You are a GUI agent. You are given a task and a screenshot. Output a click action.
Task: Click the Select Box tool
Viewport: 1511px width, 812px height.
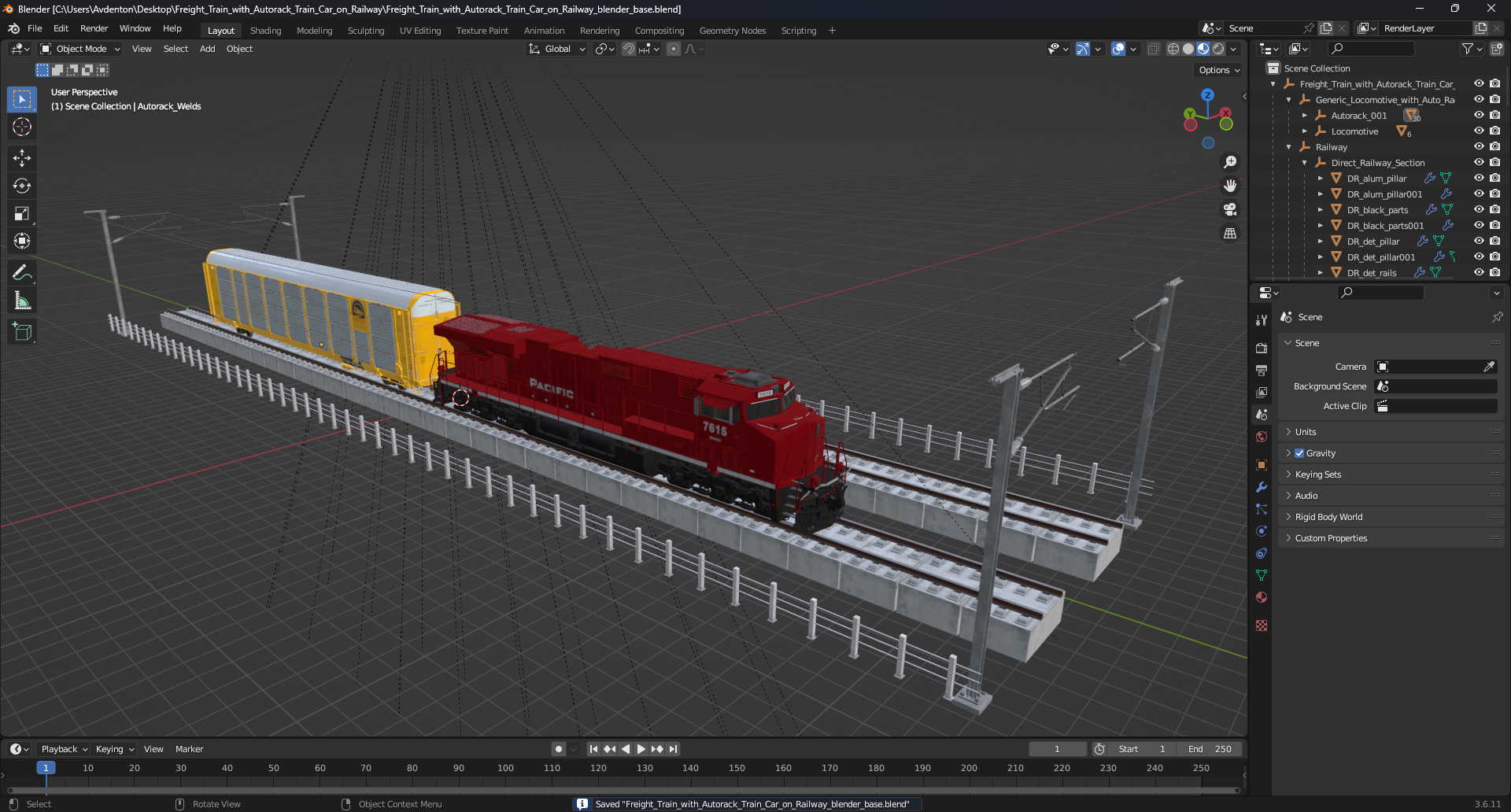pos(22,99)
